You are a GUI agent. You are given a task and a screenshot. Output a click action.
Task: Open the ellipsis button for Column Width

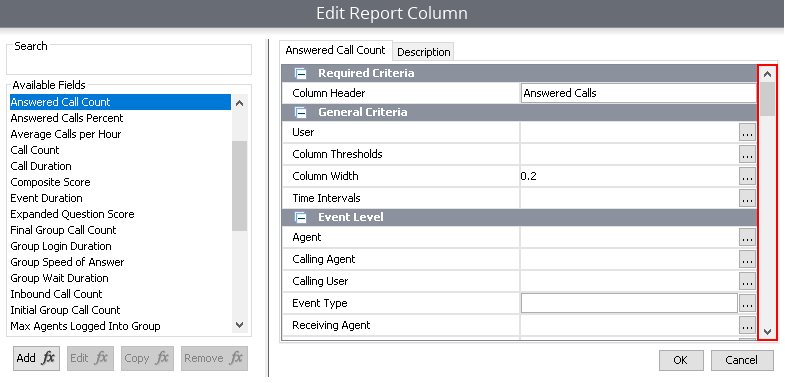click(x=747, y=176)
